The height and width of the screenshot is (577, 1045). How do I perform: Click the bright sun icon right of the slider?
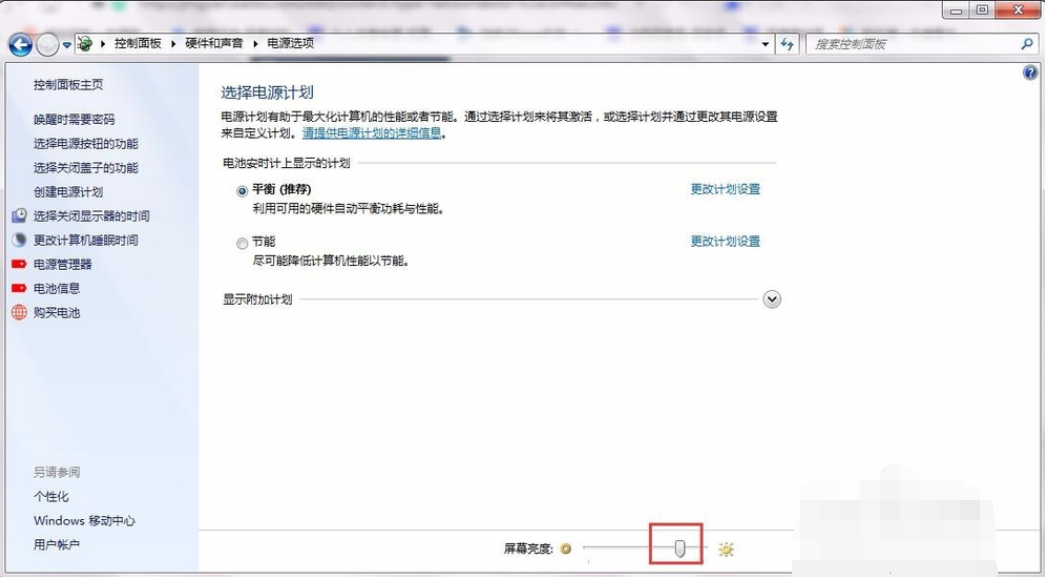725,548
